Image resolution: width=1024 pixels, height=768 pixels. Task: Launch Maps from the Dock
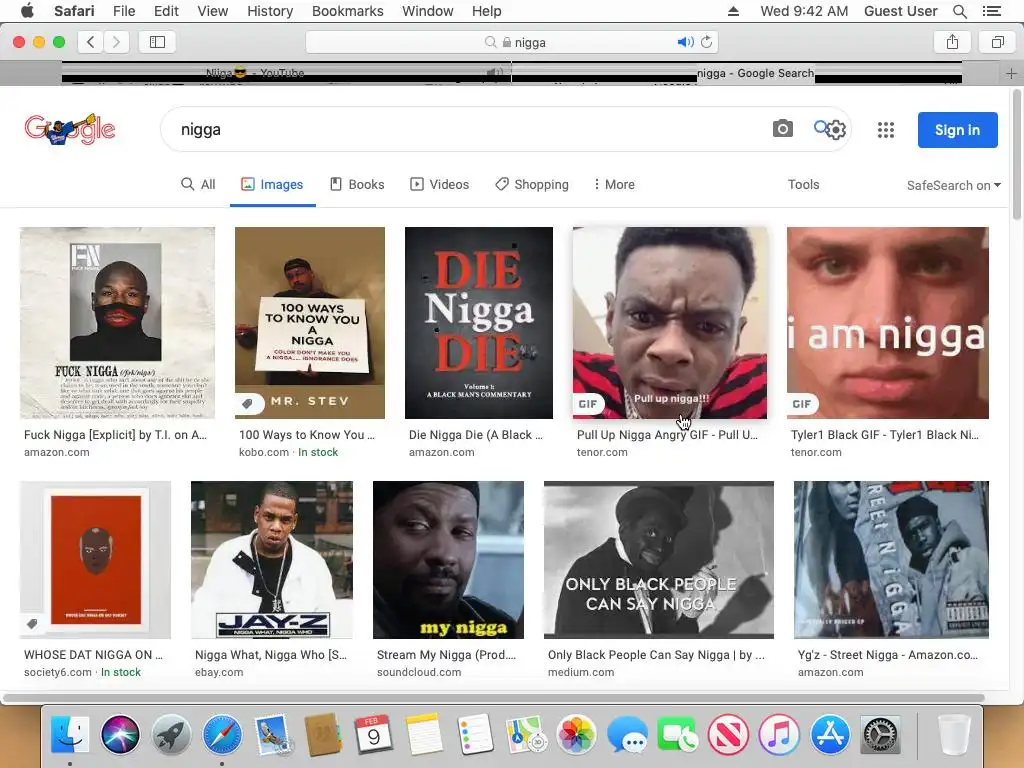click(526, 735)
